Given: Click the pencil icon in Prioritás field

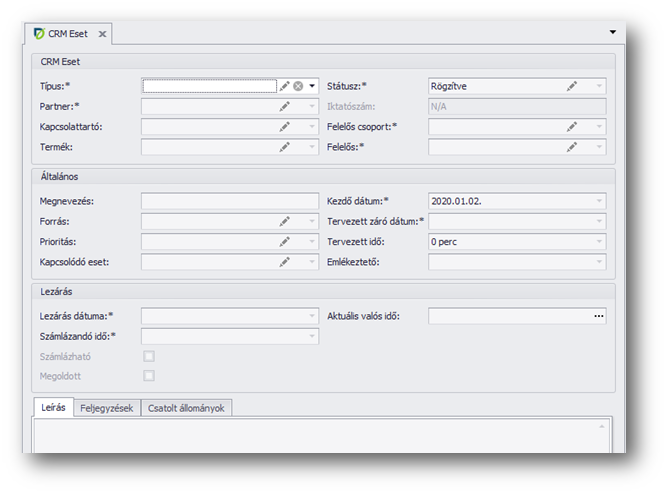Looking at the screenshot, I should click(285, 241).
